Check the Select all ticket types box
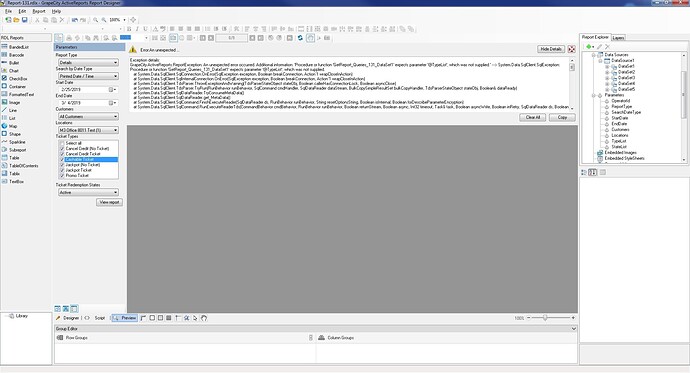Screen dimensions: 690x373 (62, 143)
